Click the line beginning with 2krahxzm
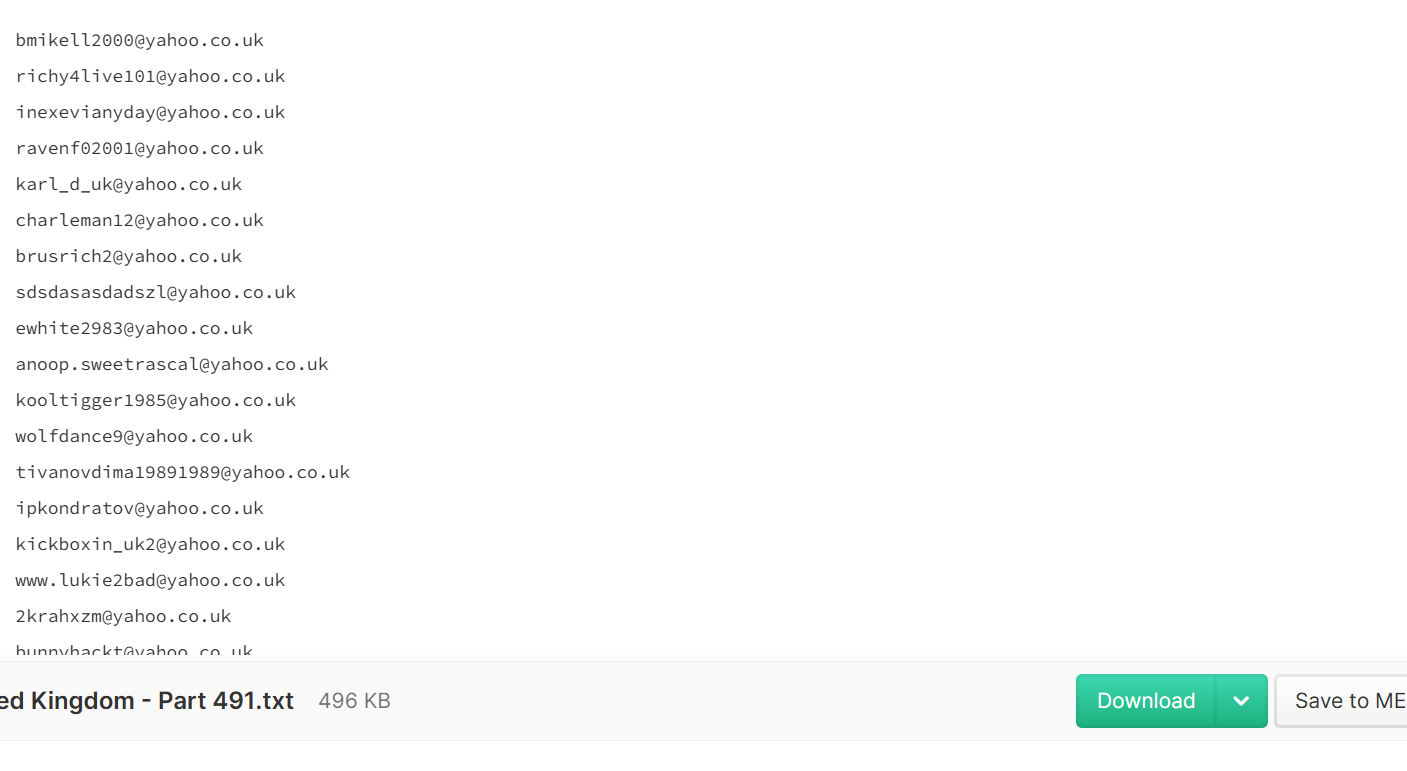The height and width of the screenshot is (771, 1407). [x=124, y=617]
